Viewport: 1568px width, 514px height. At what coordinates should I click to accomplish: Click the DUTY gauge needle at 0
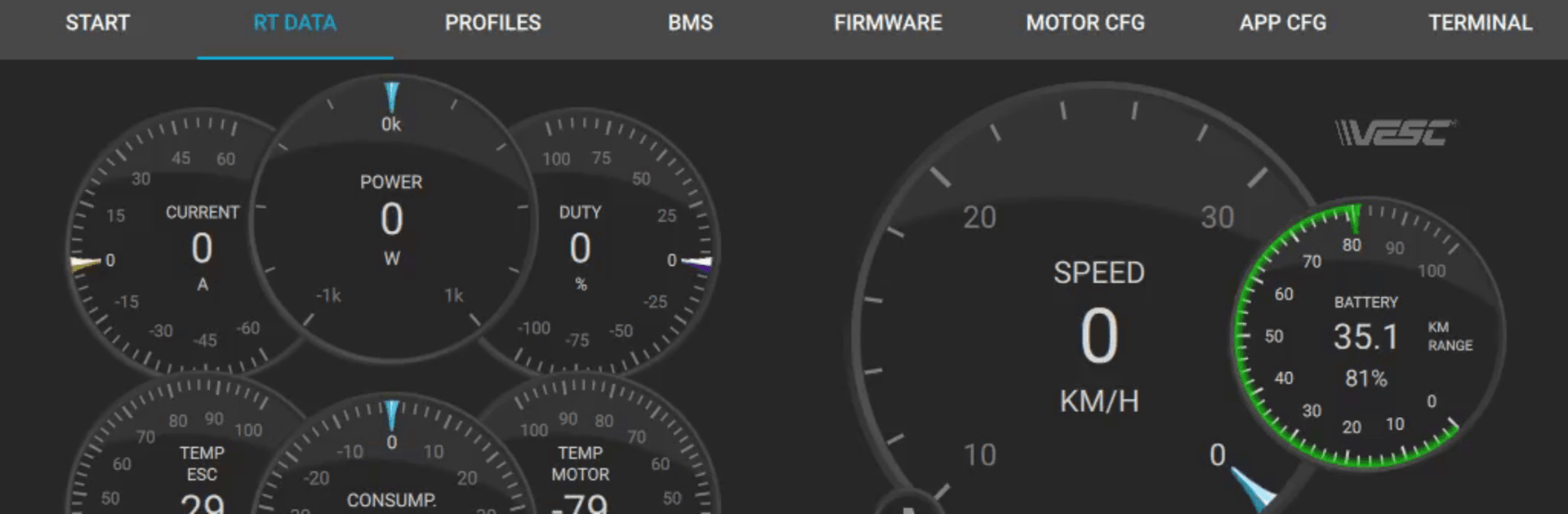(697, 262)
